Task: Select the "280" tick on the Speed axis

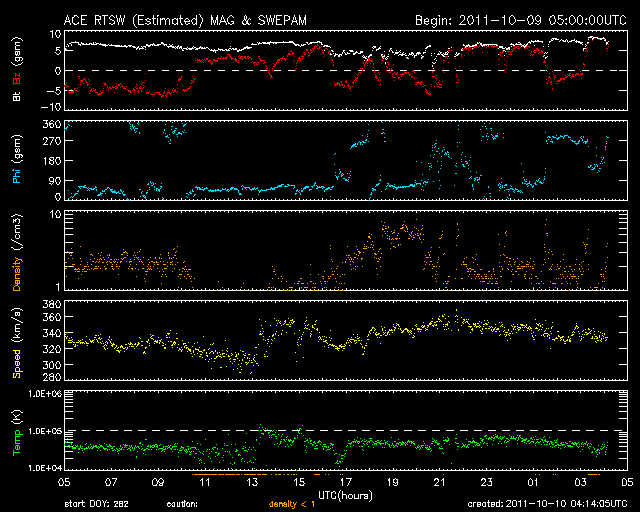Action: [52, 377]
